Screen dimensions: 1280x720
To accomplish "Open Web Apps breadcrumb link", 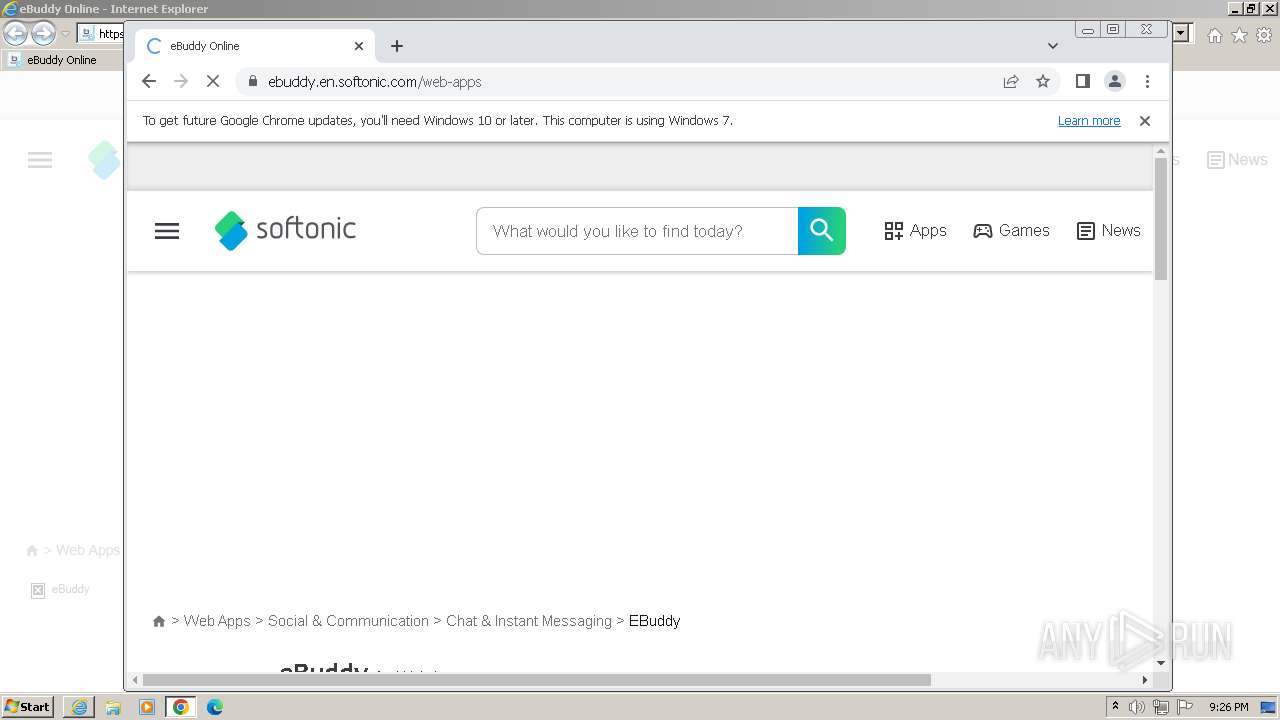I will coord(217,621).
